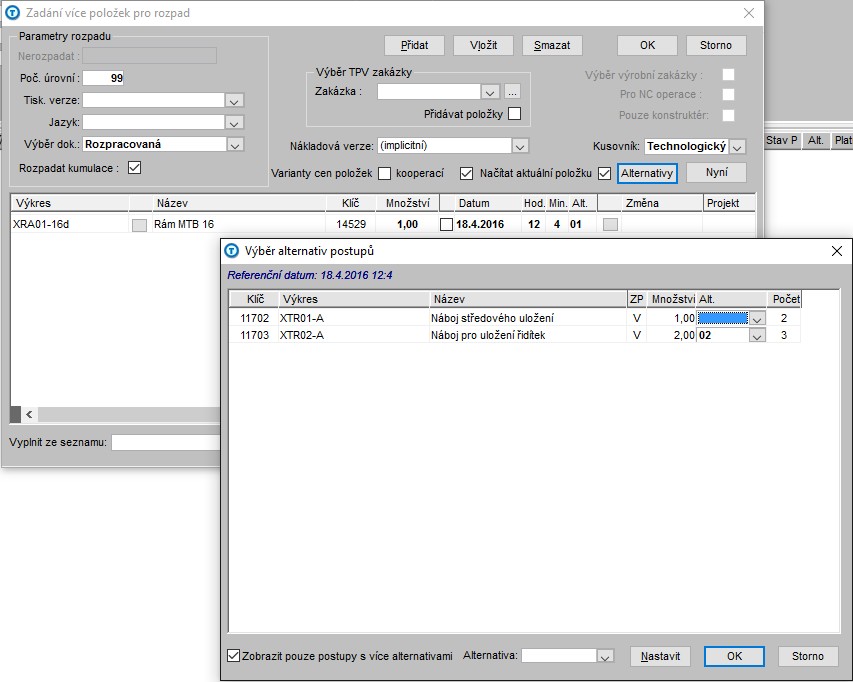Click the Stav P column header in background window
853x682 pixels.
click(782, 140)
